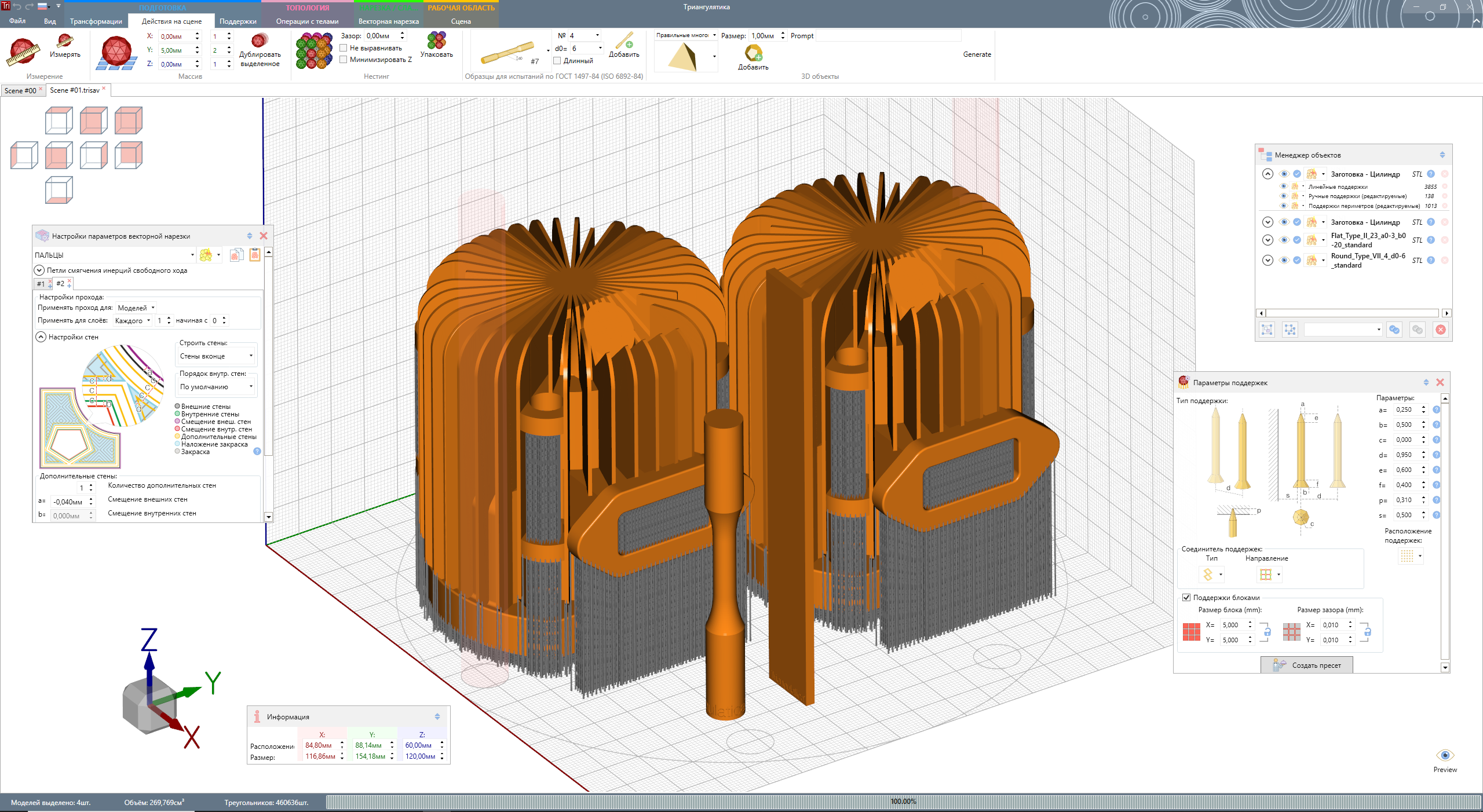The image size is (1483, 812).
Task: Click copy settings icon in slicing panel
Action: point(236,255)
